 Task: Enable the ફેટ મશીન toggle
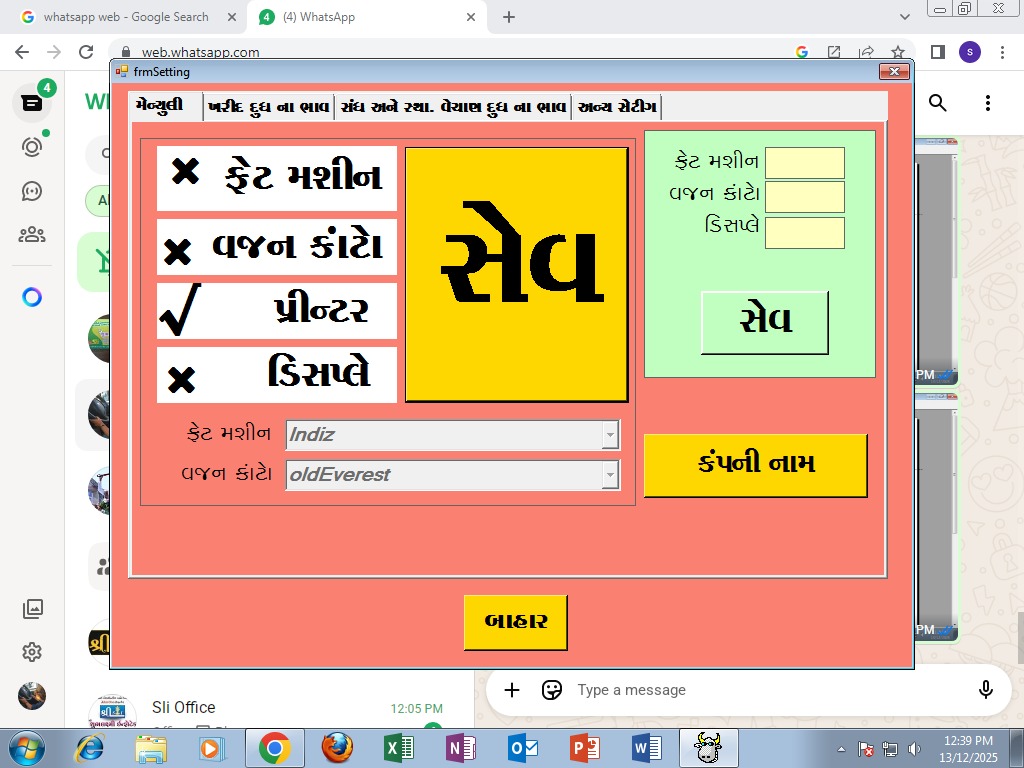coord(276,178)
